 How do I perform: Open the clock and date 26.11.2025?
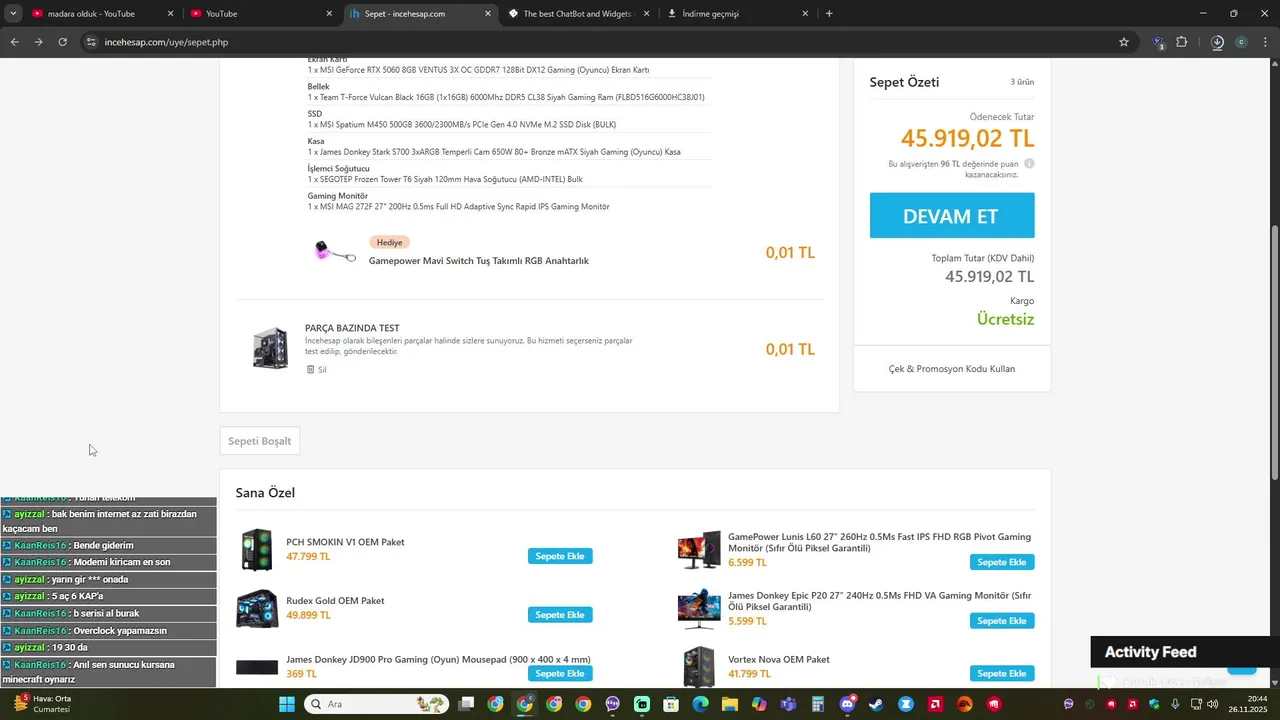(1250, 704)
